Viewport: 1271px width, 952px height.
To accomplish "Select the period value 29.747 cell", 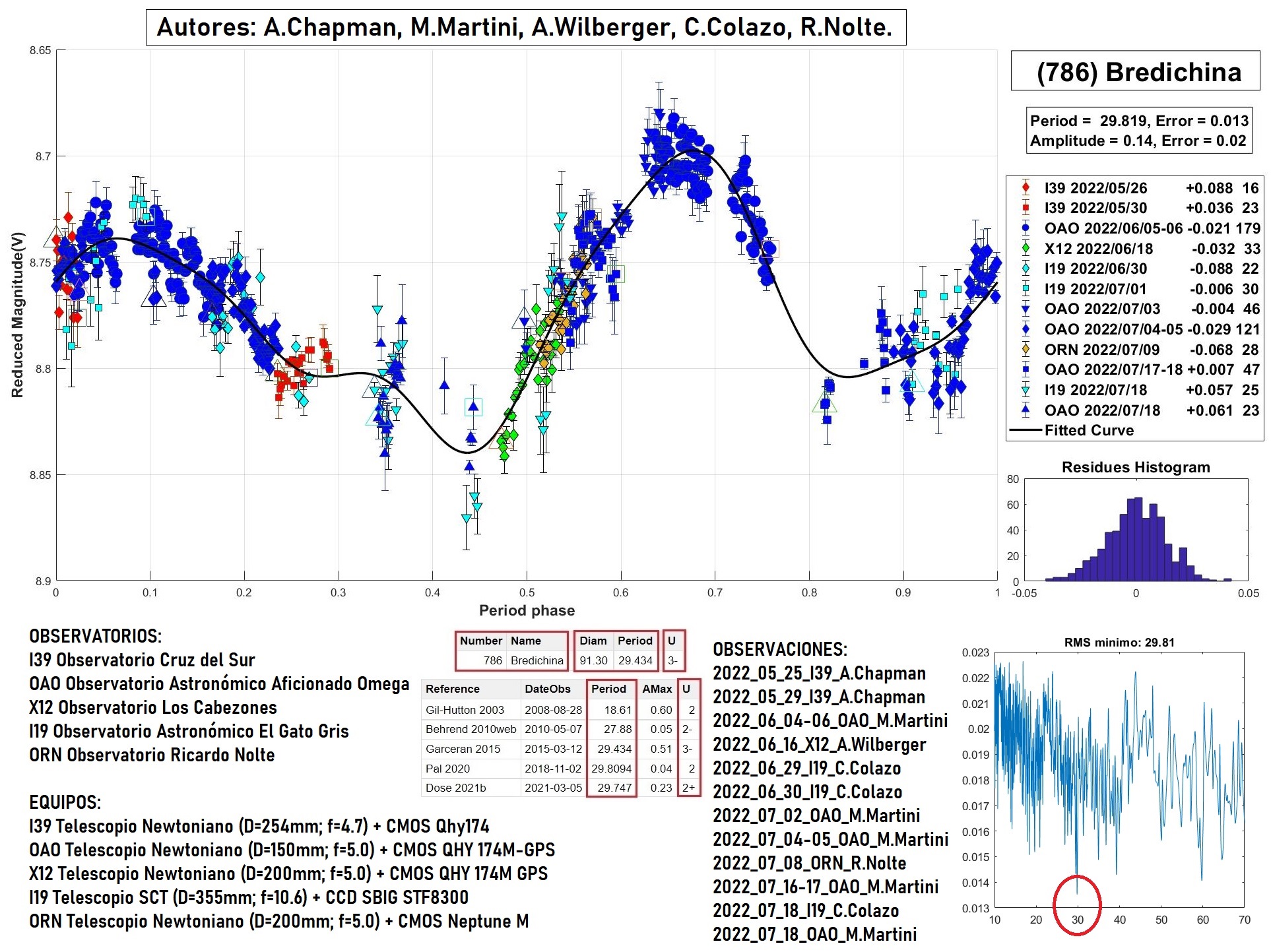I will click(612, 788).
